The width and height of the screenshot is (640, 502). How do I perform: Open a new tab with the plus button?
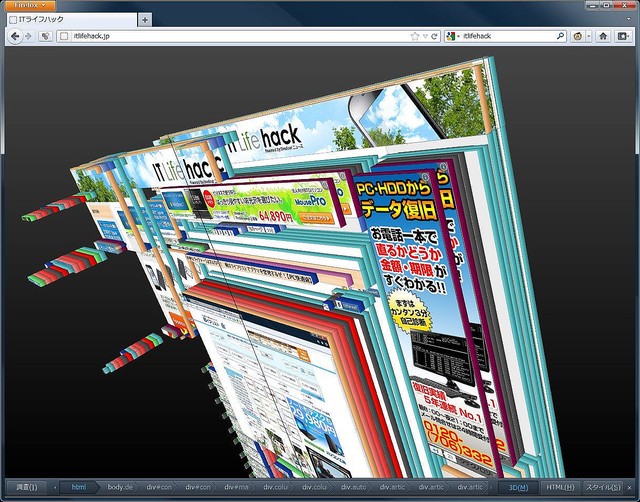pyautogui.click(x=145, y=20)
